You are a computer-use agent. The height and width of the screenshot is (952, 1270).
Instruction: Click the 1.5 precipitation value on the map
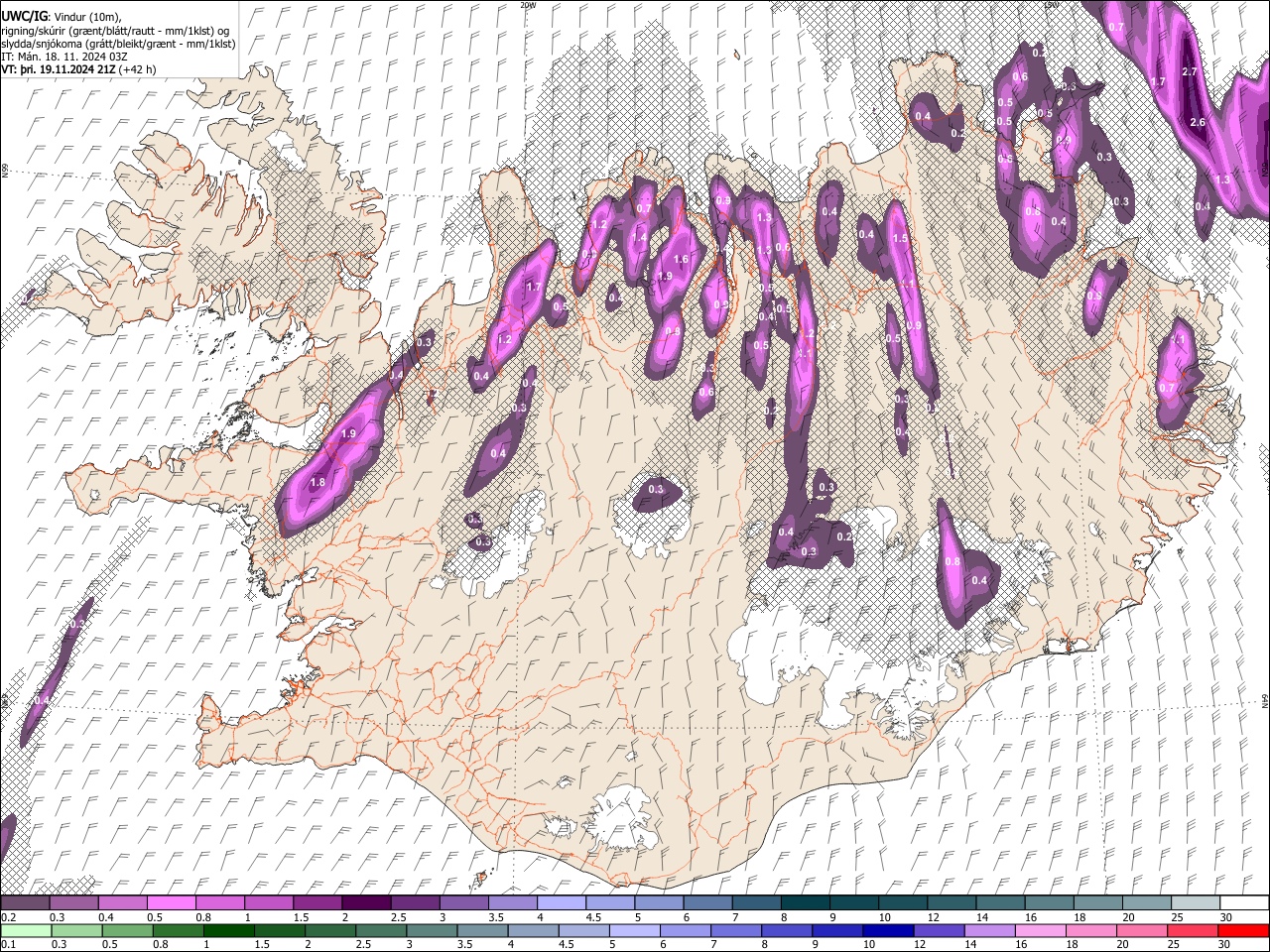click(900, 239)
